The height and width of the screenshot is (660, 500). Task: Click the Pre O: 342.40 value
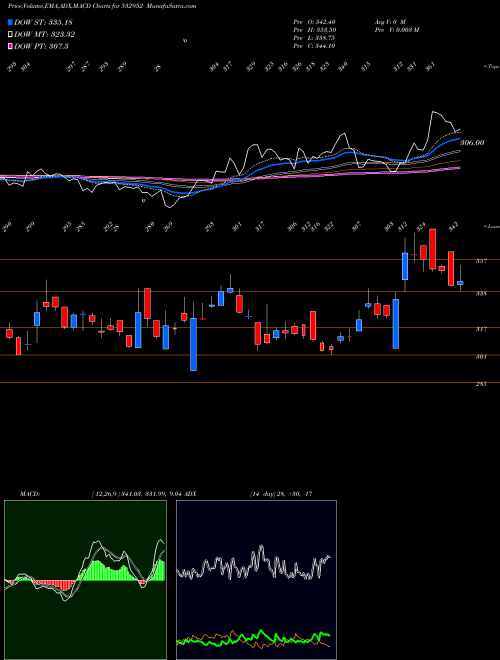[314, 22]
